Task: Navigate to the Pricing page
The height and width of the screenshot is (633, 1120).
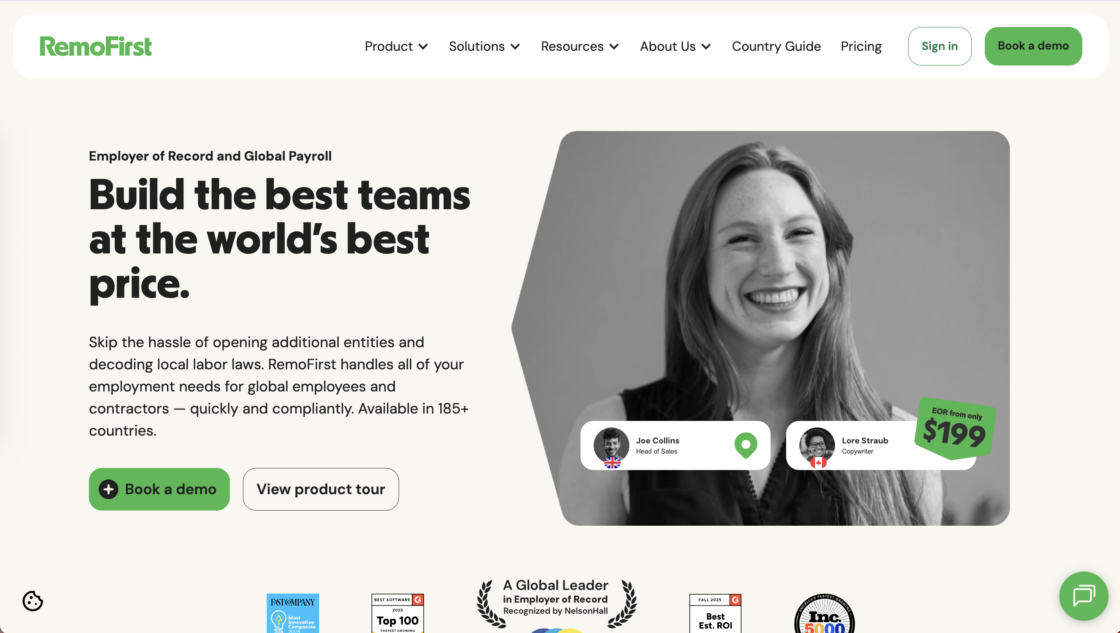Action: (x=861, y=46)
